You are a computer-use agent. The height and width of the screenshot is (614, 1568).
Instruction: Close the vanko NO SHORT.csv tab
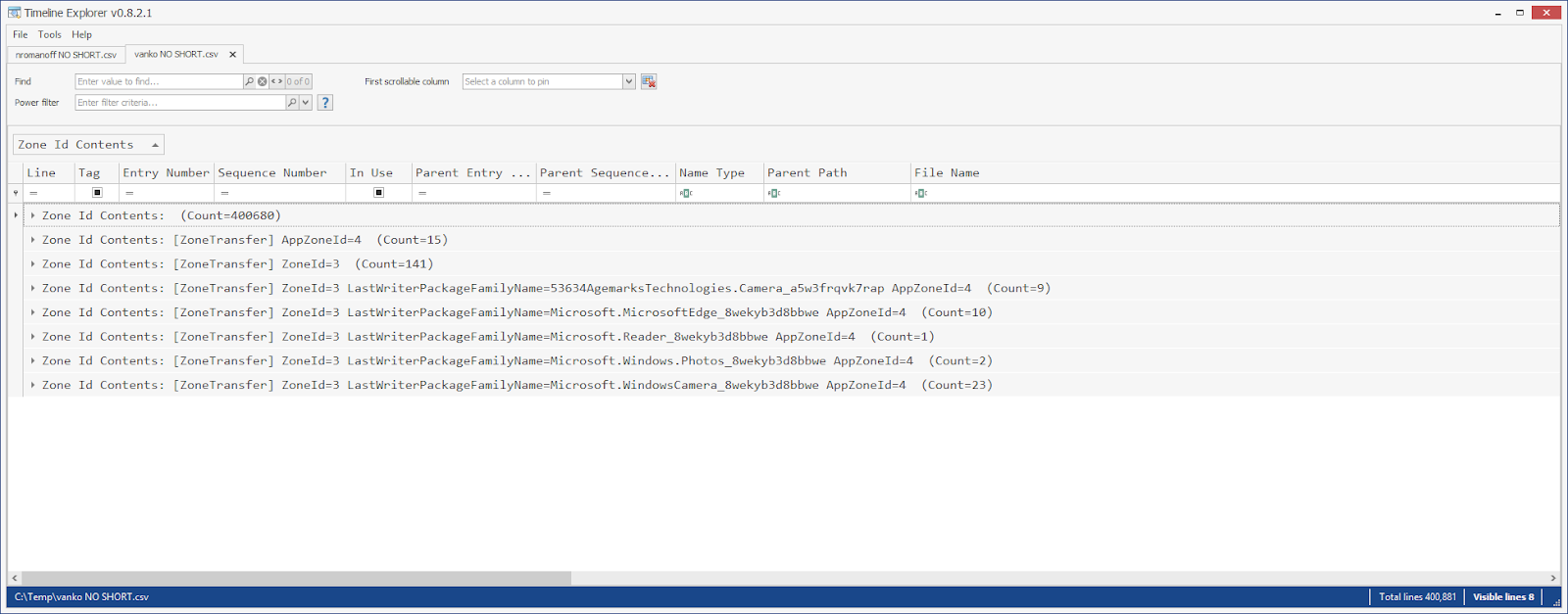tap(232, 55)
